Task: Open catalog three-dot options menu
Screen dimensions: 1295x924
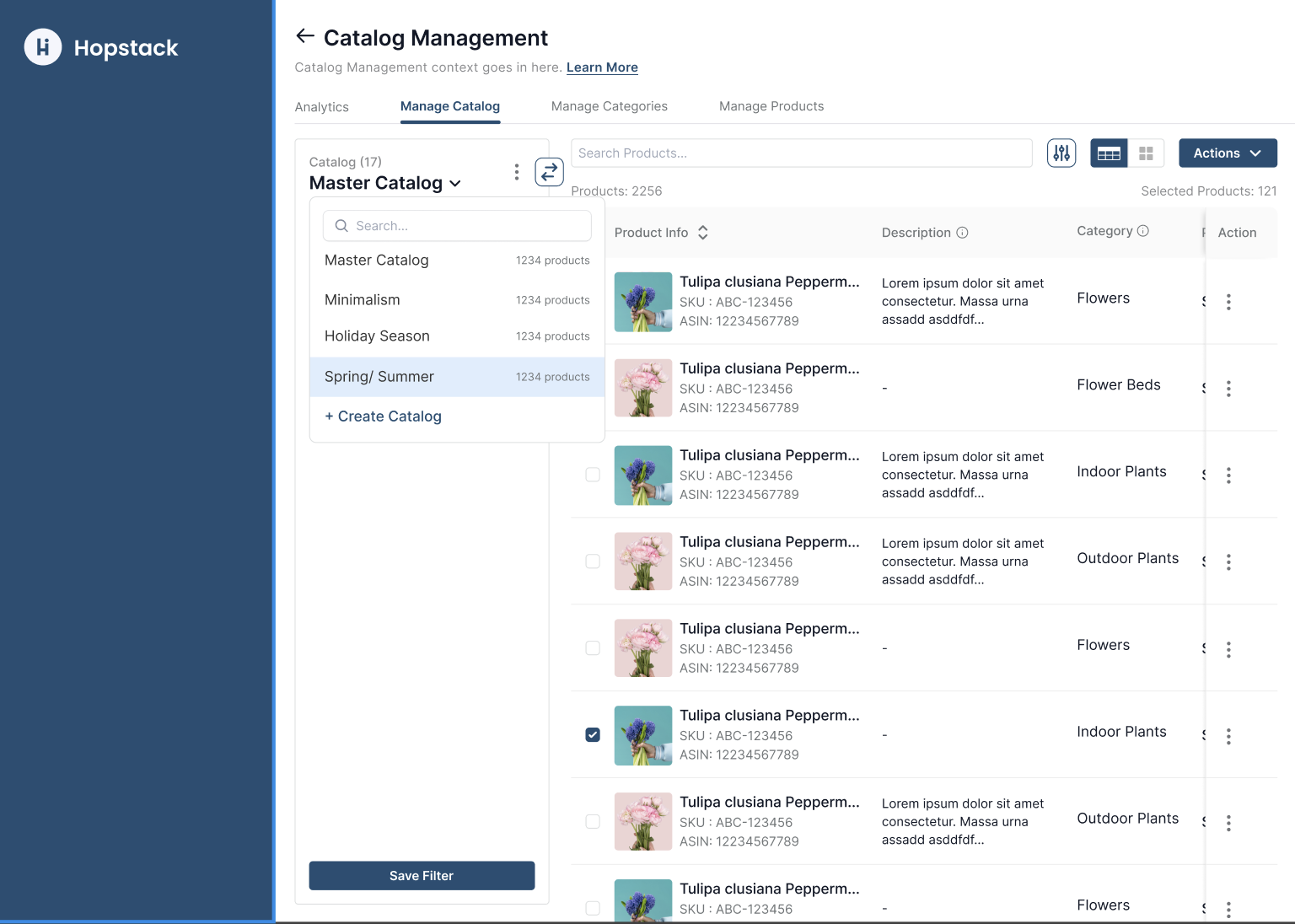Action: 516,172
